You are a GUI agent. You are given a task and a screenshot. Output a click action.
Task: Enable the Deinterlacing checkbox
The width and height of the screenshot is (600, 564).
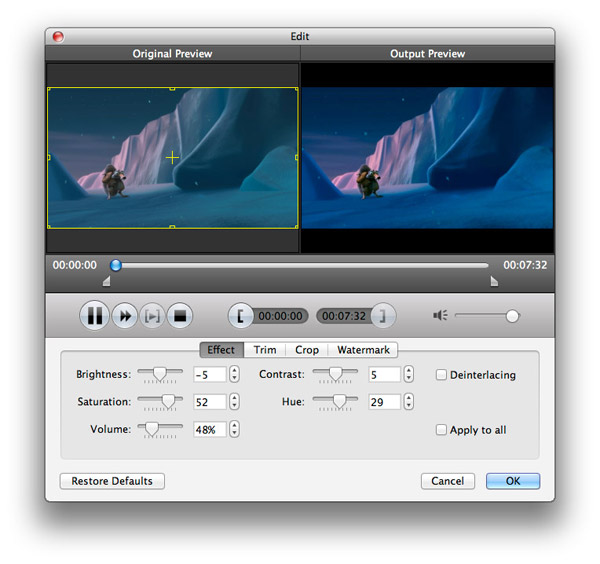(x=441, y=375)
